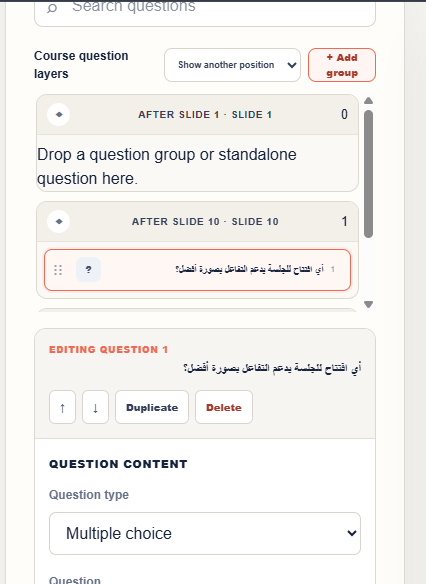Click the question mark type badge
The height and width of the screenshot is (584, 426).
point(89,269)
